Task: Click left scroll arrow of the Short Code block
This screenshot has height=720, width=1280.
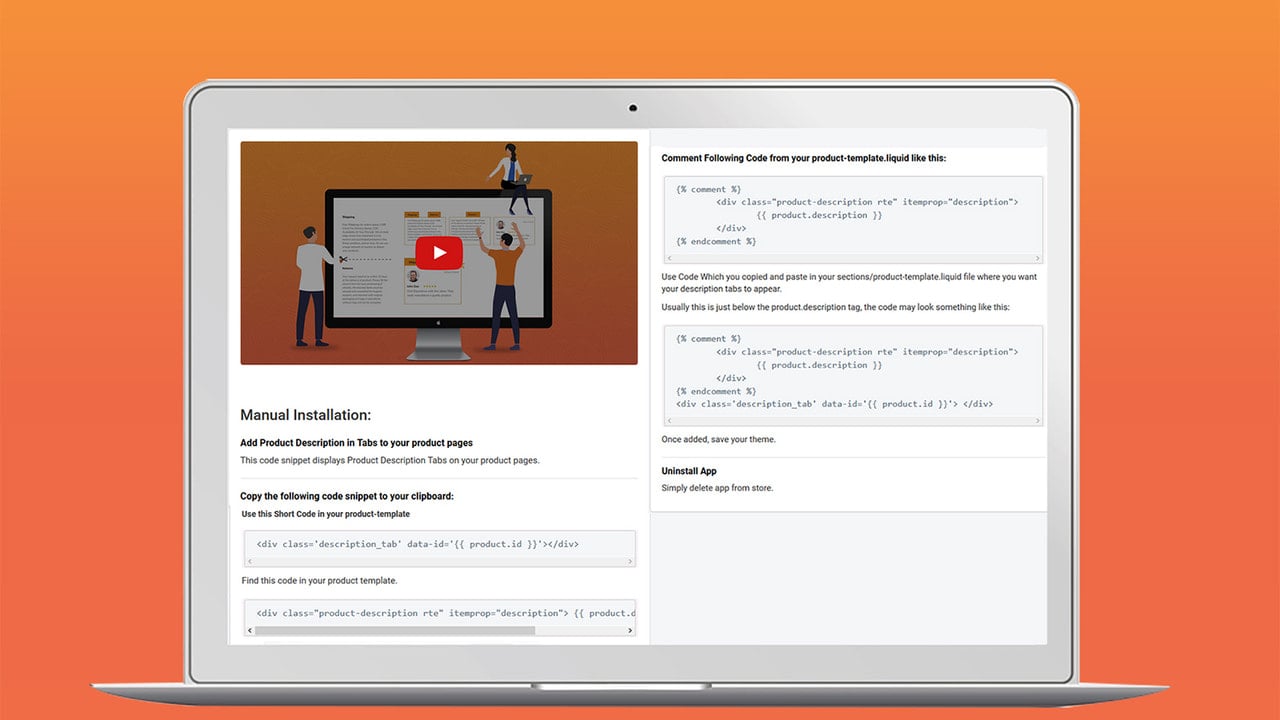Action: click(x=248, y=562)
